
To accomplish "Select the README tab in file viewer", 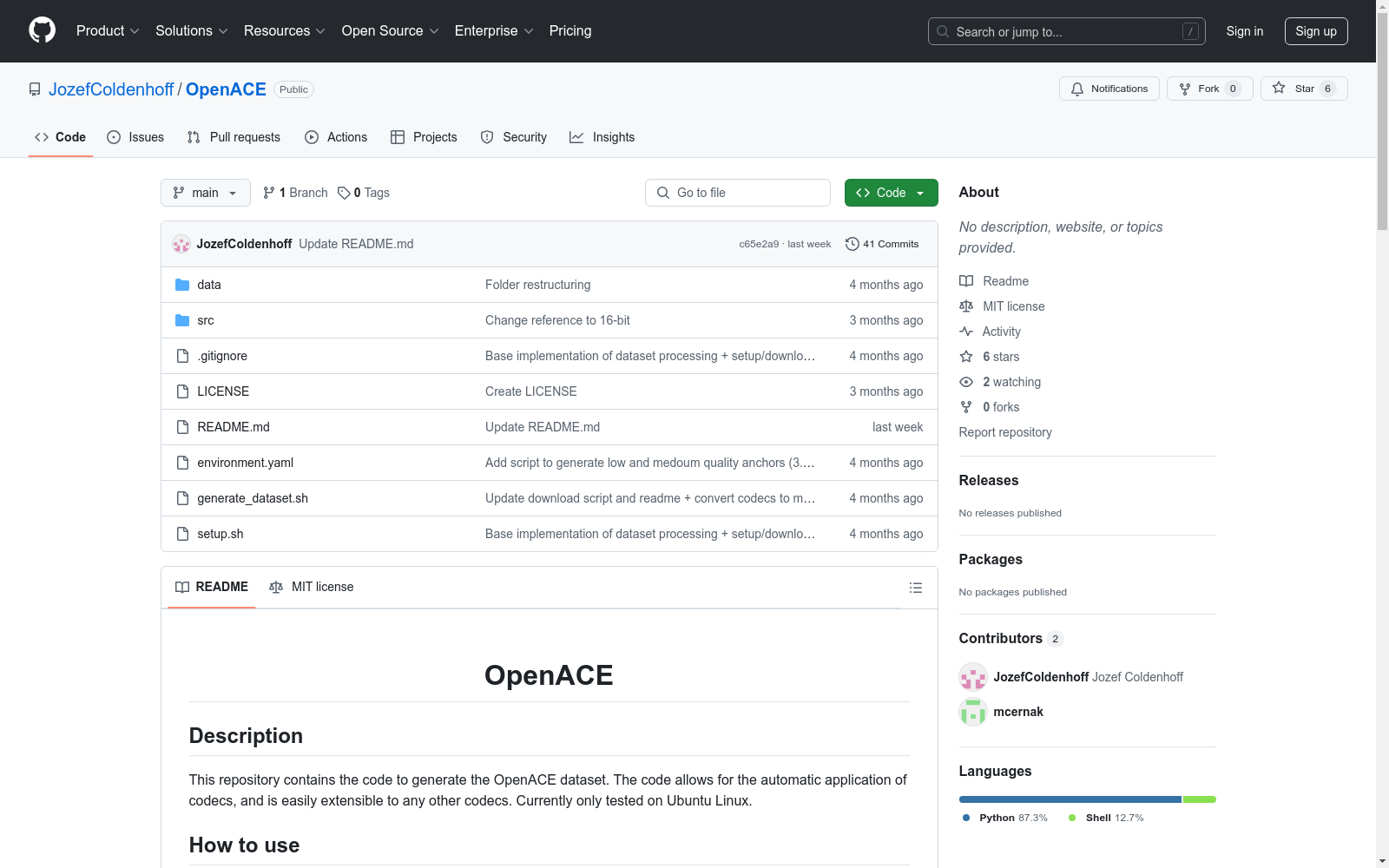I will click(212, 588).
